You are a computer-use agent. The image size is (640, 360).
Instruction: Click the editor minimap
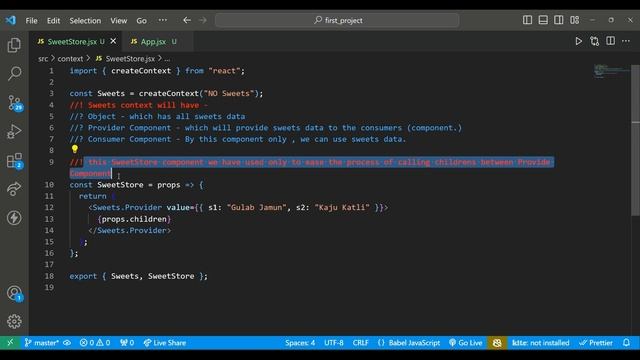(x=611, y=71)
